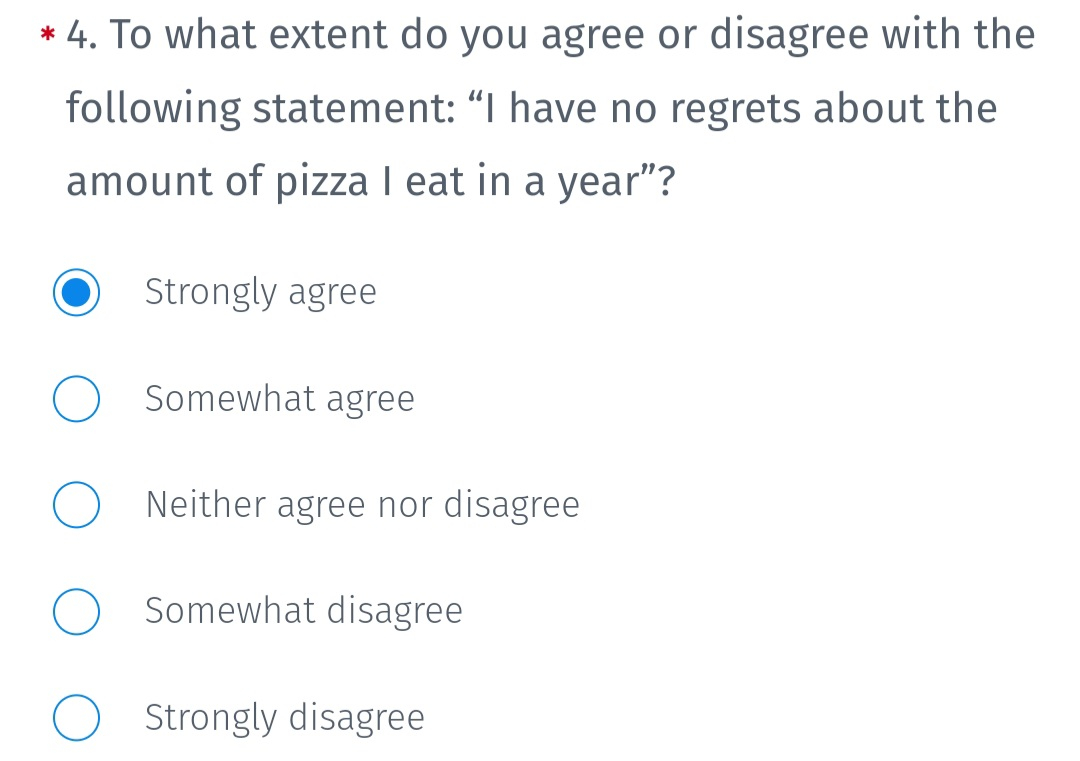The height and width of the screenshot is (761, 1080).
Task: Click the word 'disagree' in question heading
Action: click(789, 36)
